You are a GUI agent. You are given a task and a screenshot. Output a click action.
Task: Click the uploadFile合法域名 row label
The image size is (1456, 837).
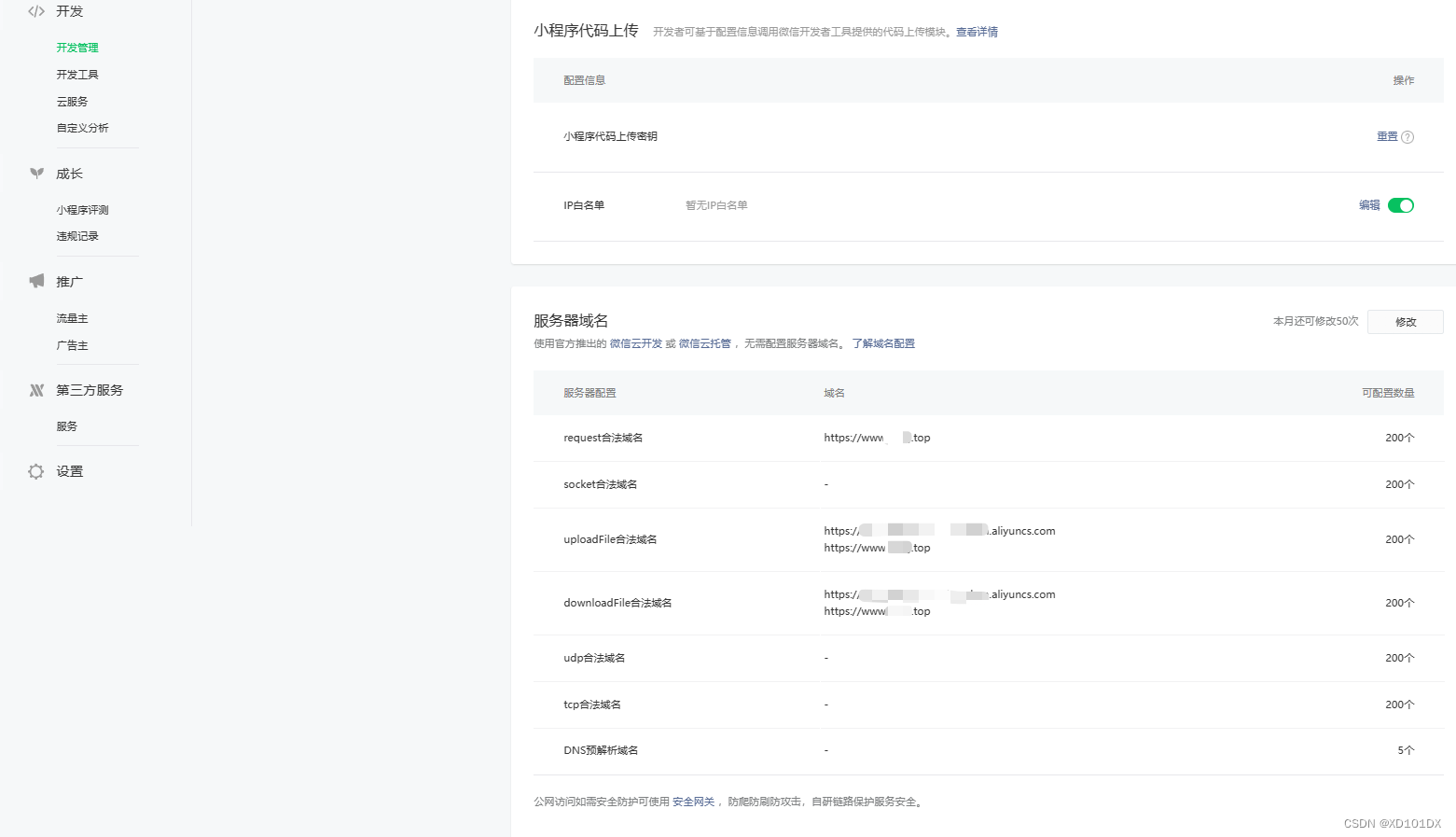[610, 539]
